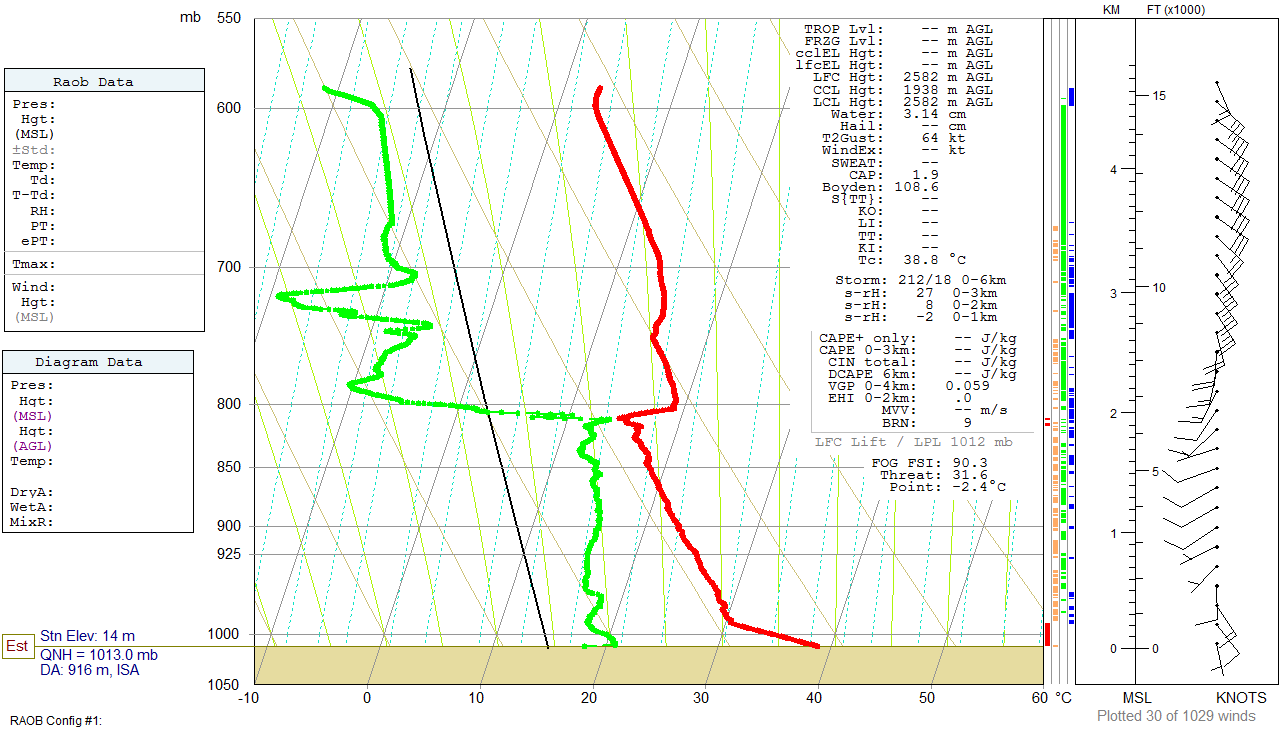Click the Stn Elev: 14 m label

(x=87, y=636)
